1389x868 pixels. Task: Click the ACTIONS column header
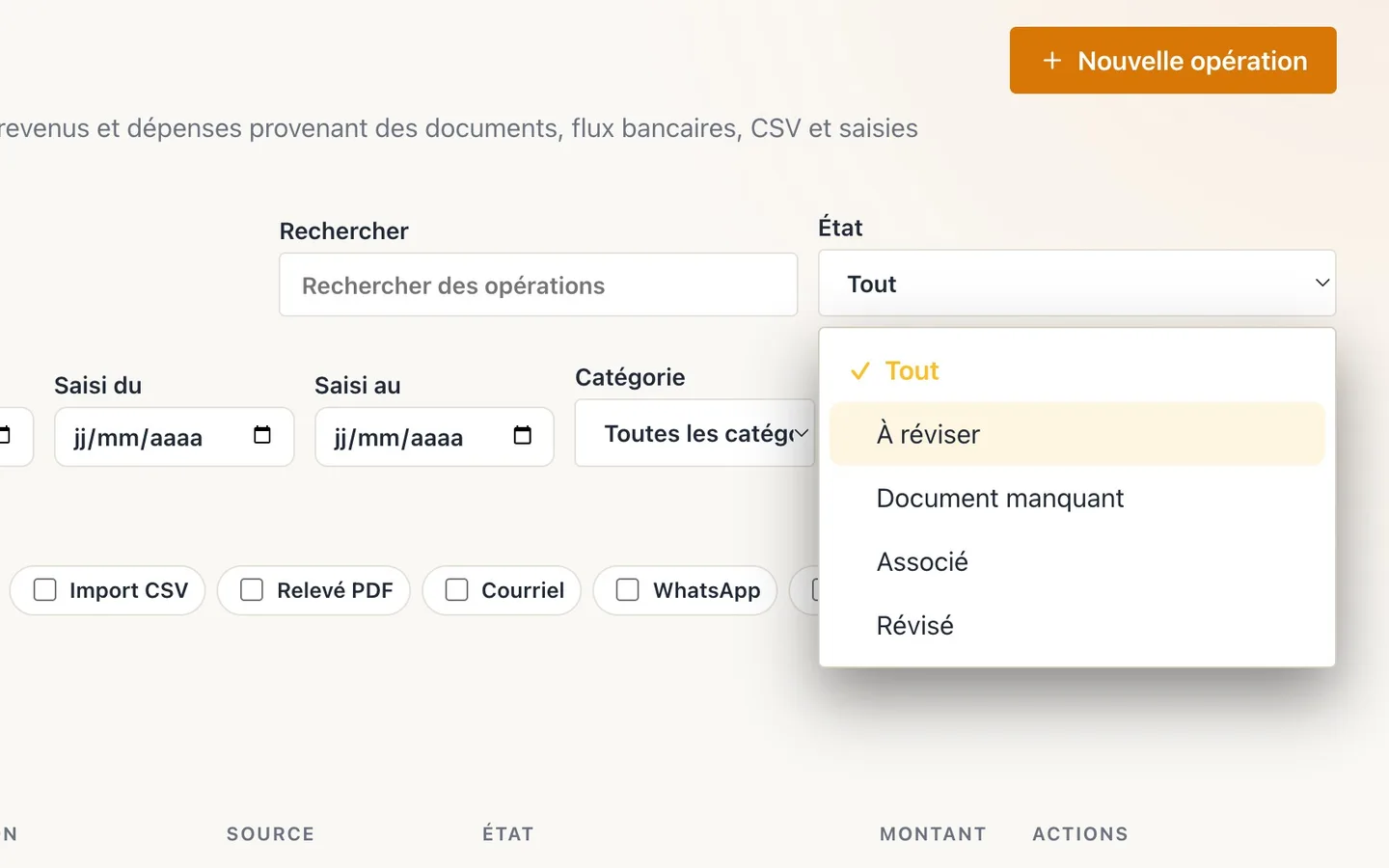click(1080, 834)
